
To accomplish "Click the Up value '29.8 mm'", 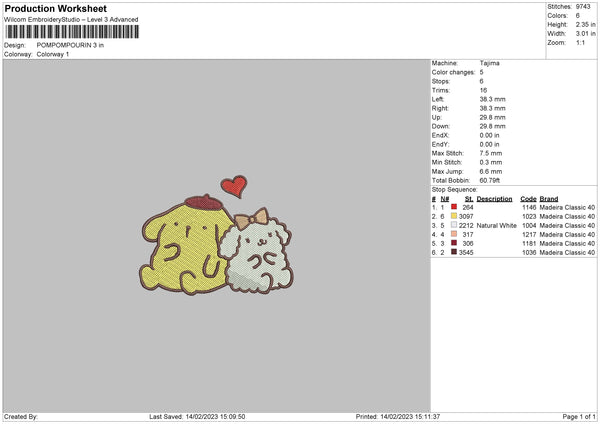I will [x=492, y=117].
